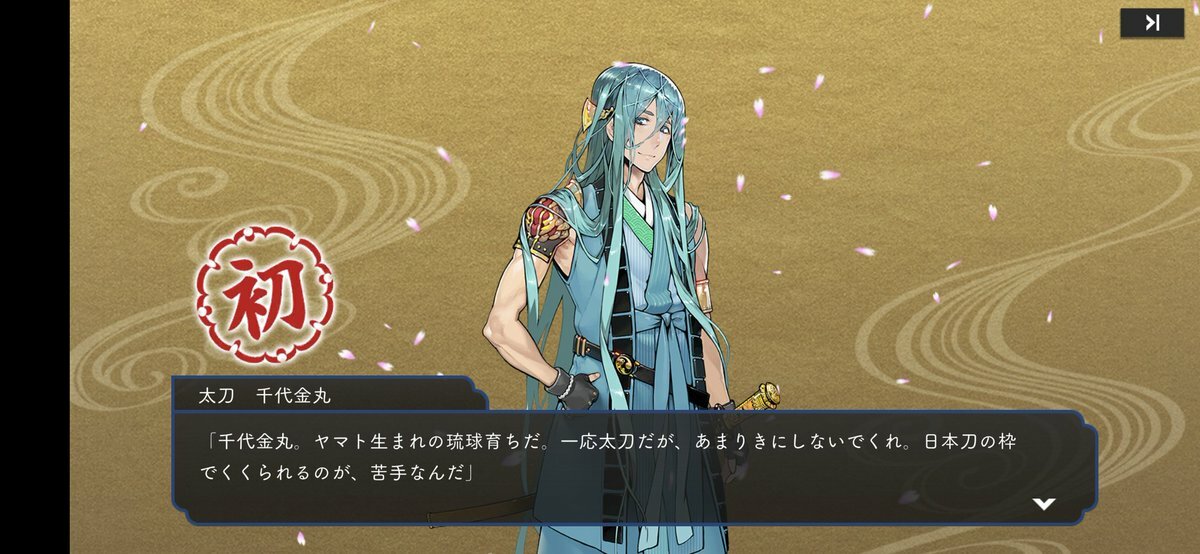Click the golden sword hilt at the waist

[x=766, y=399]
